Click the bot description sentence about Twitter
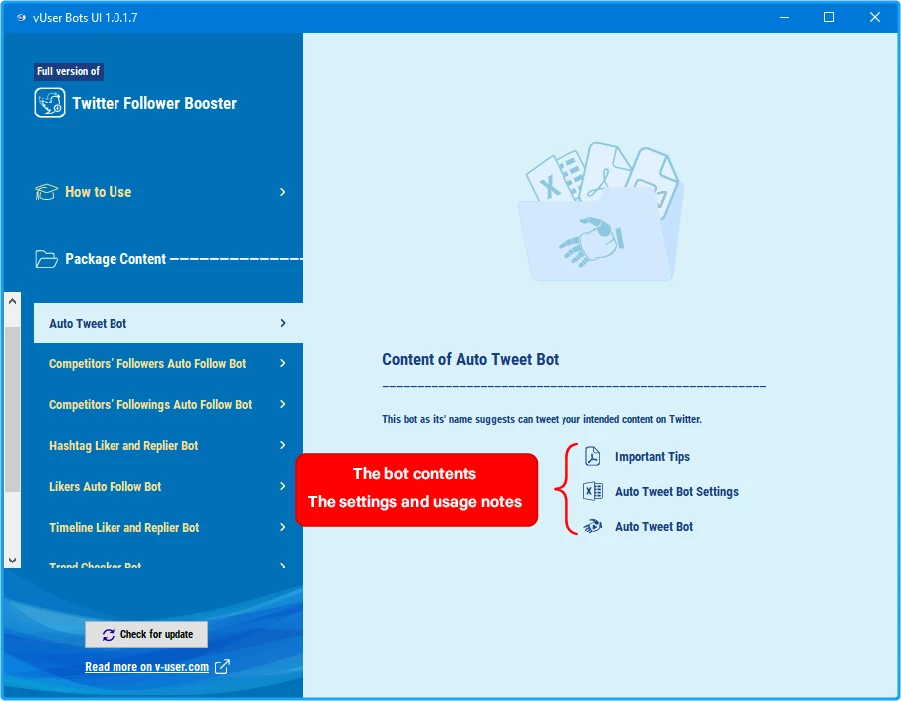Screen dimensions: 901x701 [542, 419]
